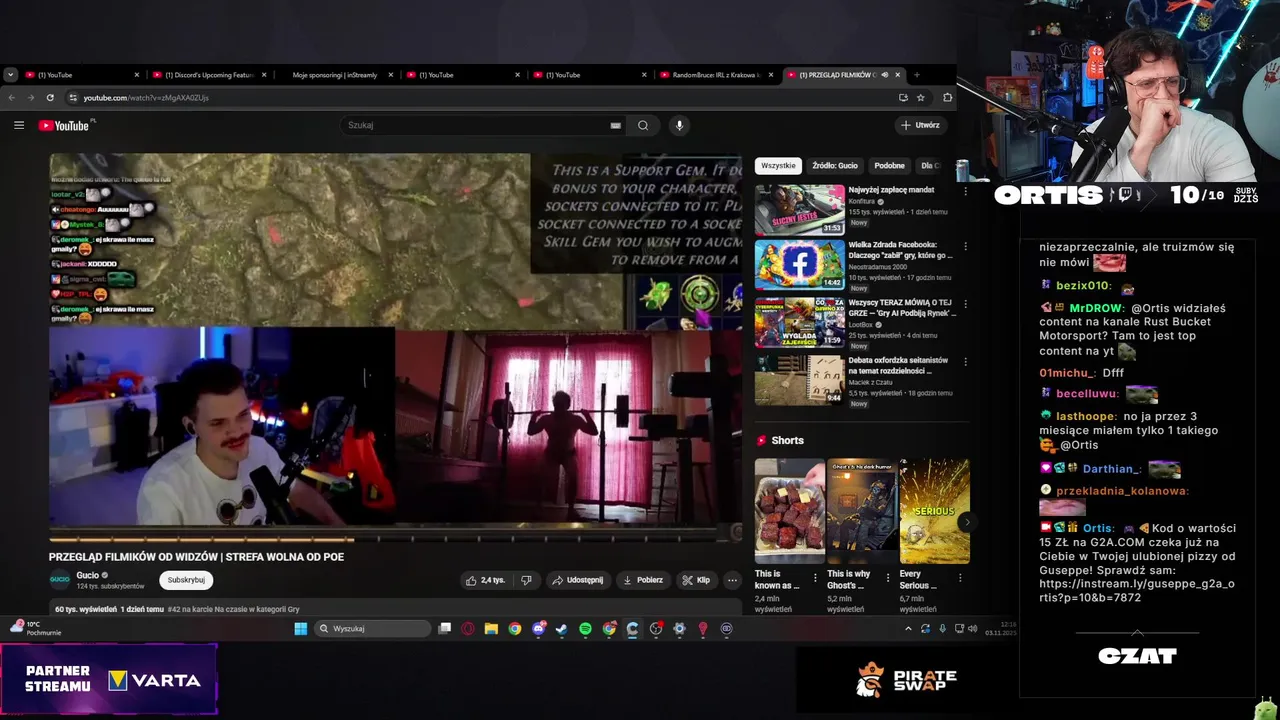Click the taskbar Wyszukaj search box
1280x720 pixels.
point(373,629)
